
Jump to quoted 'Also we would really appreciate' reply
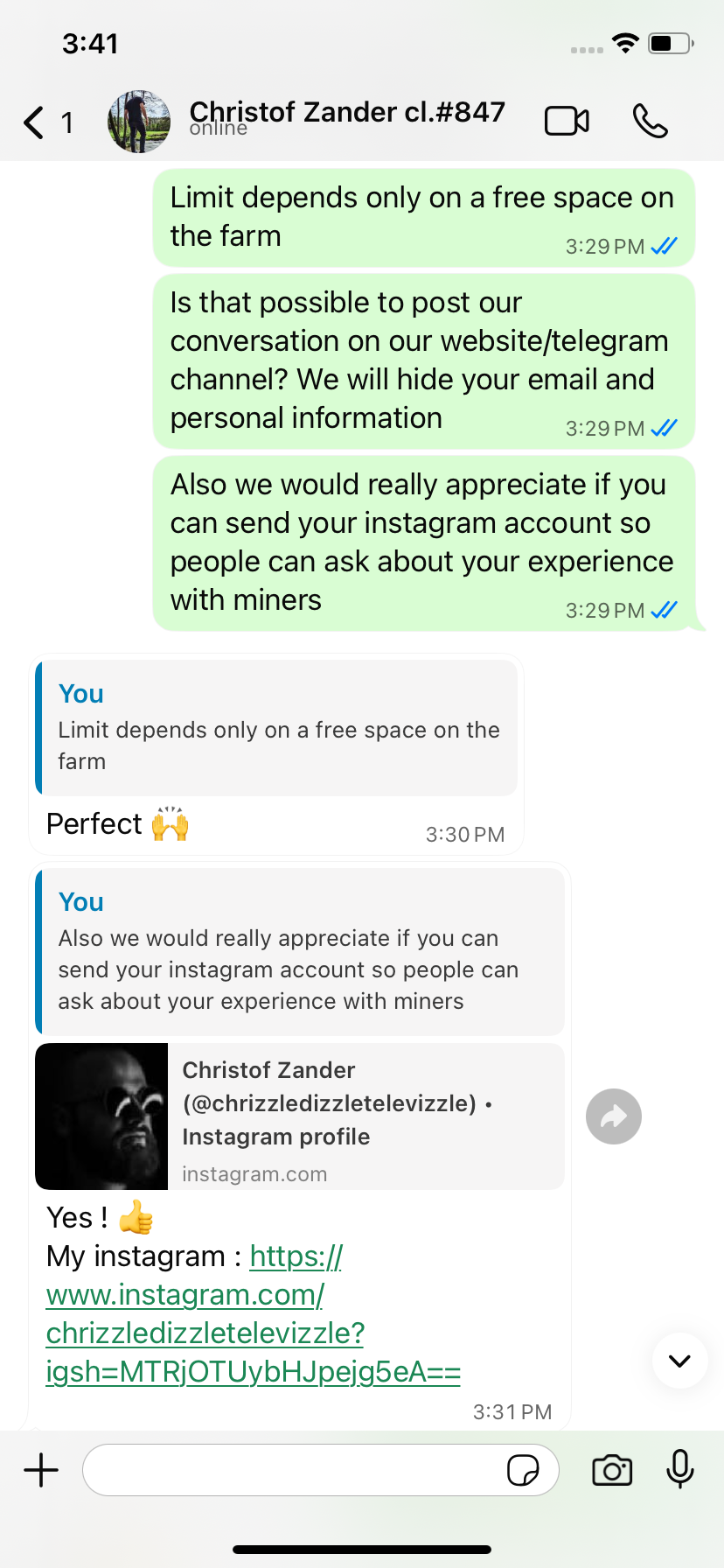coord(299,952)
